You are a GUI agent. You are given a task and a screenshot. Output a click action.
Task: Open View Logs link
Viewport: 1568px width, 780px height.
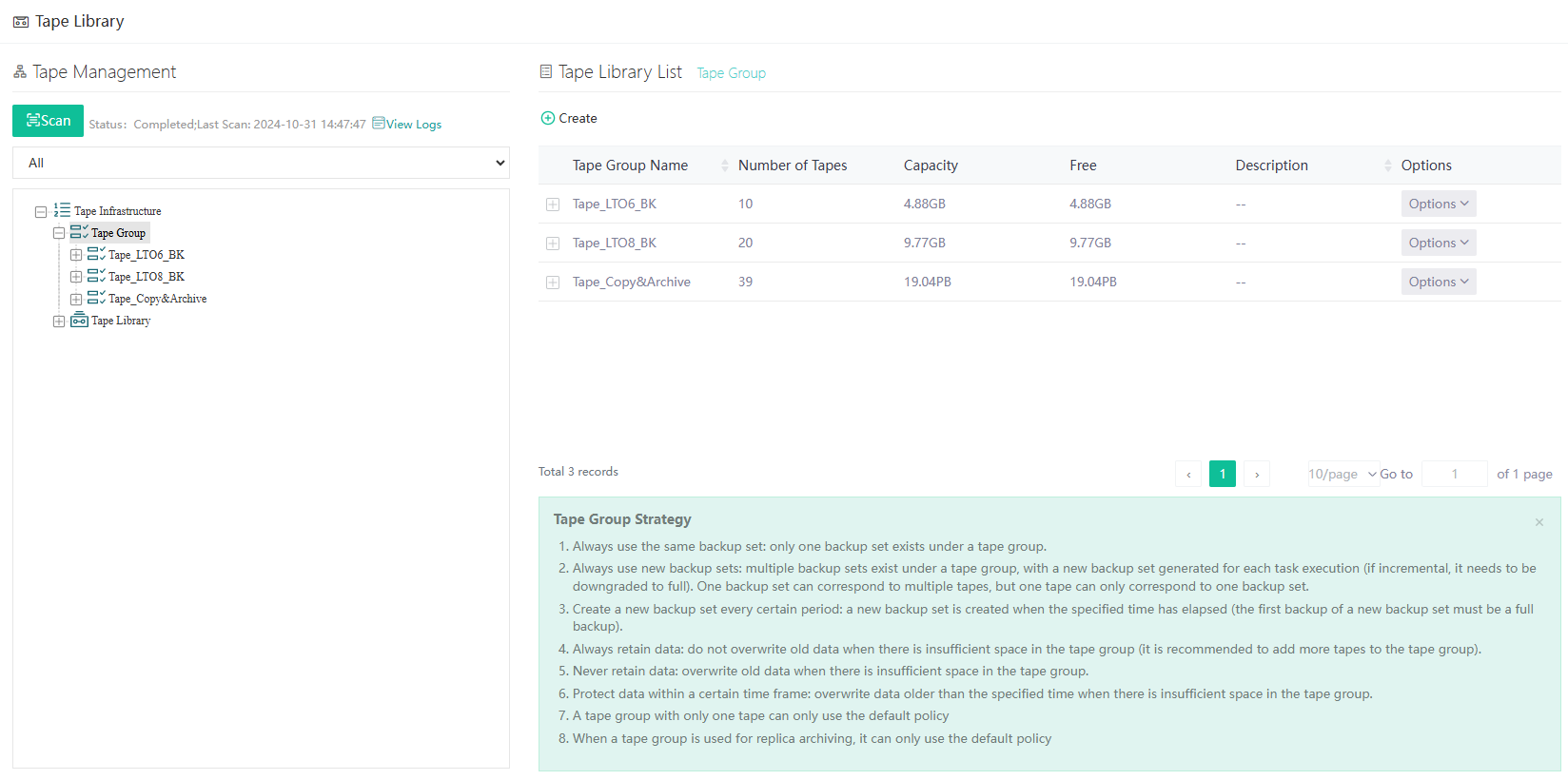coord(407,124)
